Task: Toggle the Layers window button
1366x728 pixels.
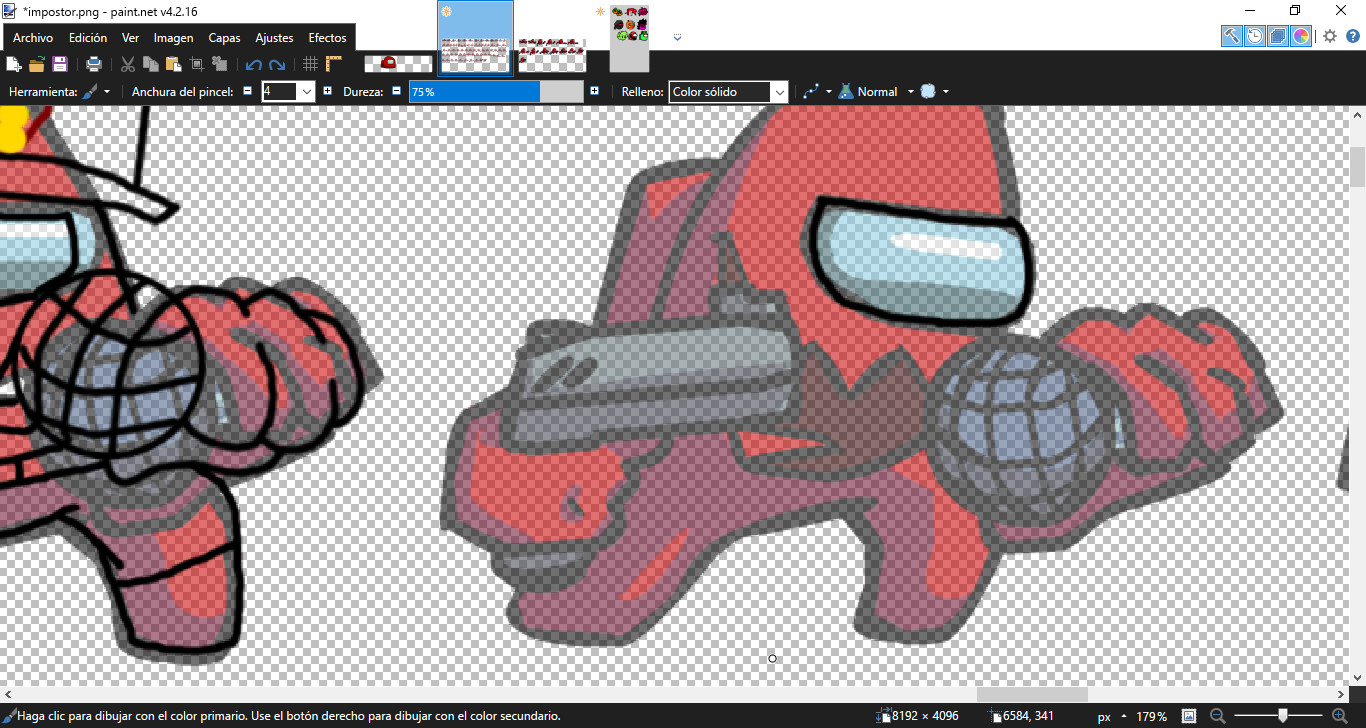Action: tap(1277, 36)
